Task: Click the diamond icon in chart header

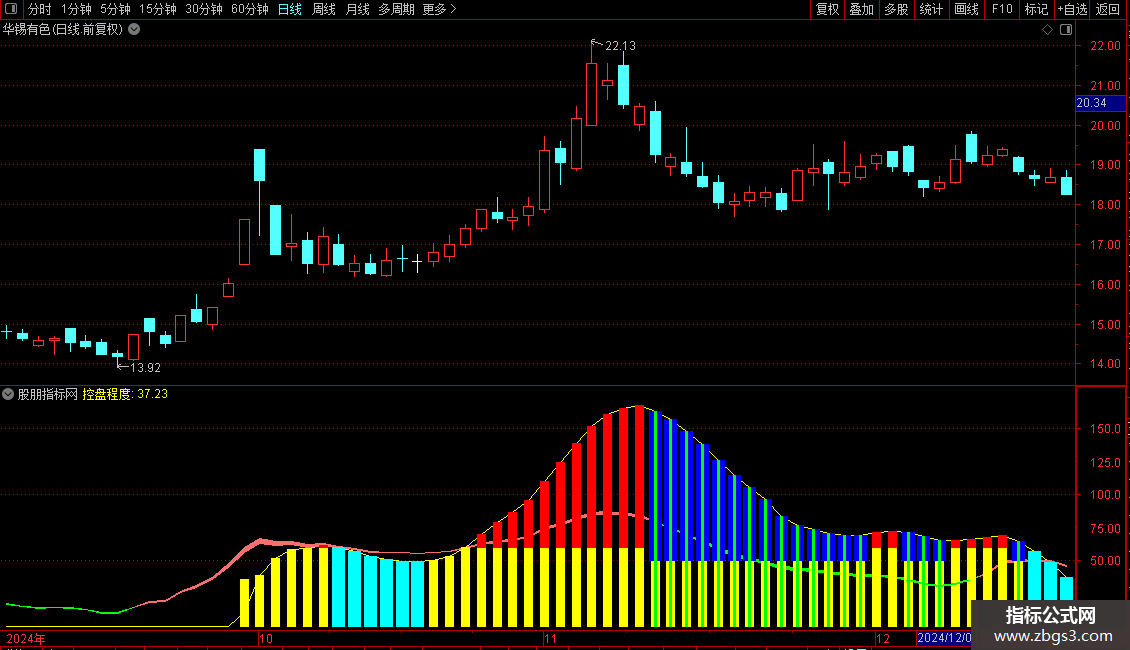Action: point(1048,30)
